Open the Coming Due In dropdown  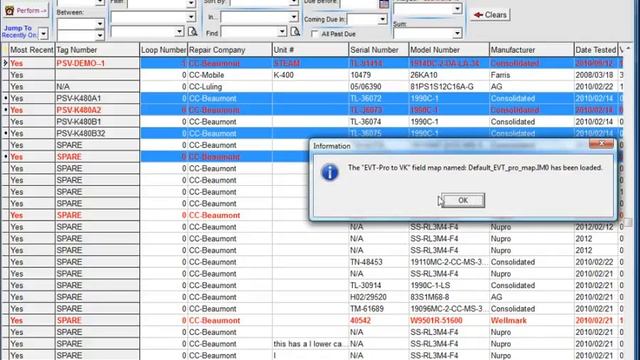(382, 19)
